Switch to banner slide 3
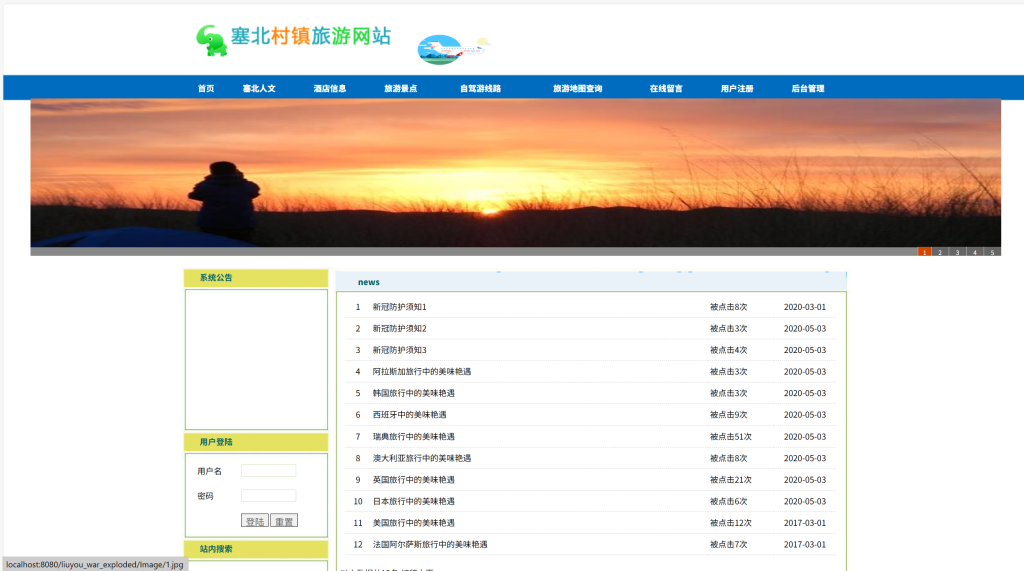This screenshot has width=1024, height=571. 958,252
